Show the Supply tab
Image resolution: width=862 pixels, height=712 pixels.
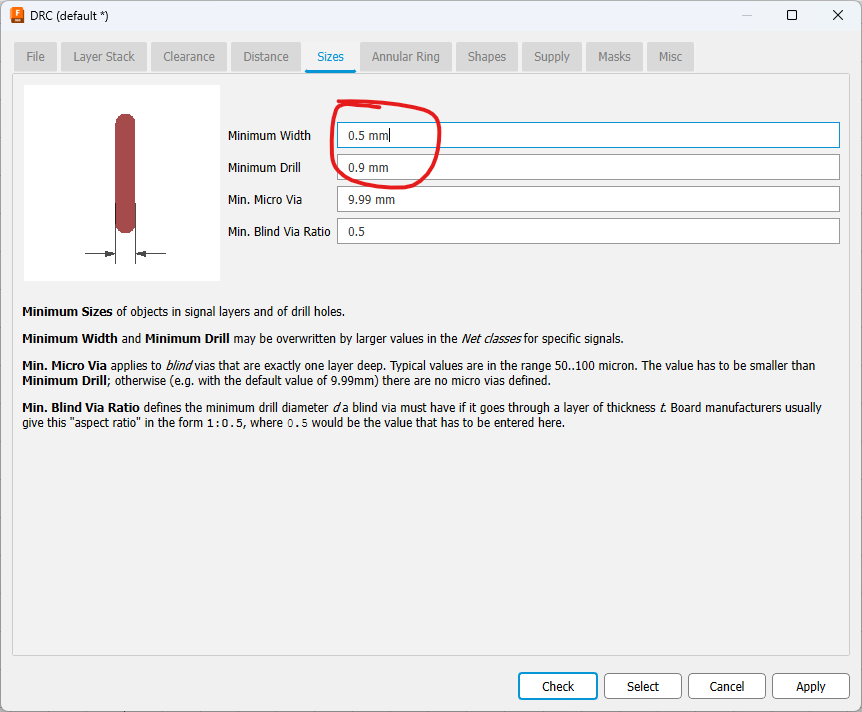coord(552,57)
